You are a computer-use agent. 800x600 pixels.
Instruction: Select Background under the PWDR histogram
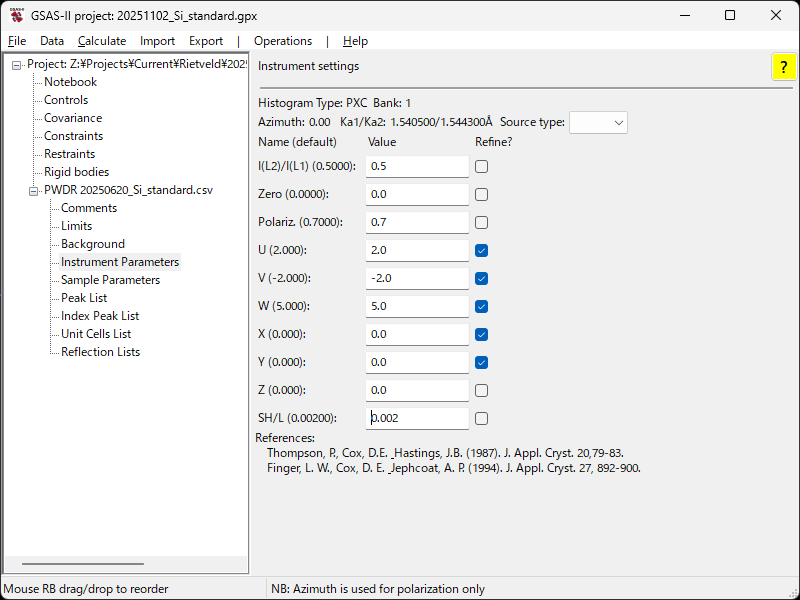(x=93, y=244)
